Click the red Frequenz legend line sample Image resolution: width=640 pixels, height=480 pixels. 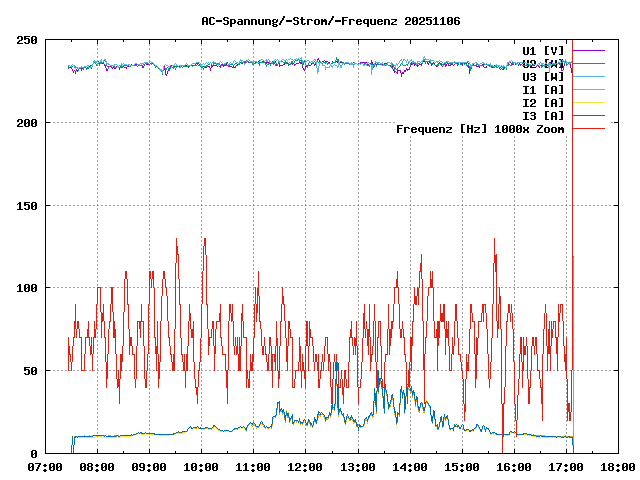click(588, 129)
